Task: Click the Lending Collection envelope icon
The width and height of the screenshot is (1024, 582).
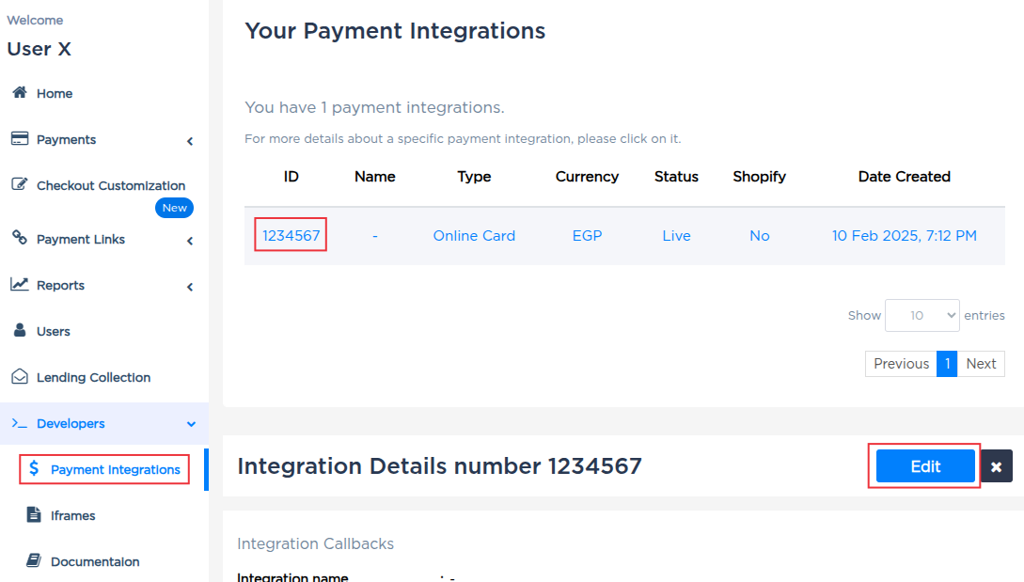Action: click(x=19, y=377)
